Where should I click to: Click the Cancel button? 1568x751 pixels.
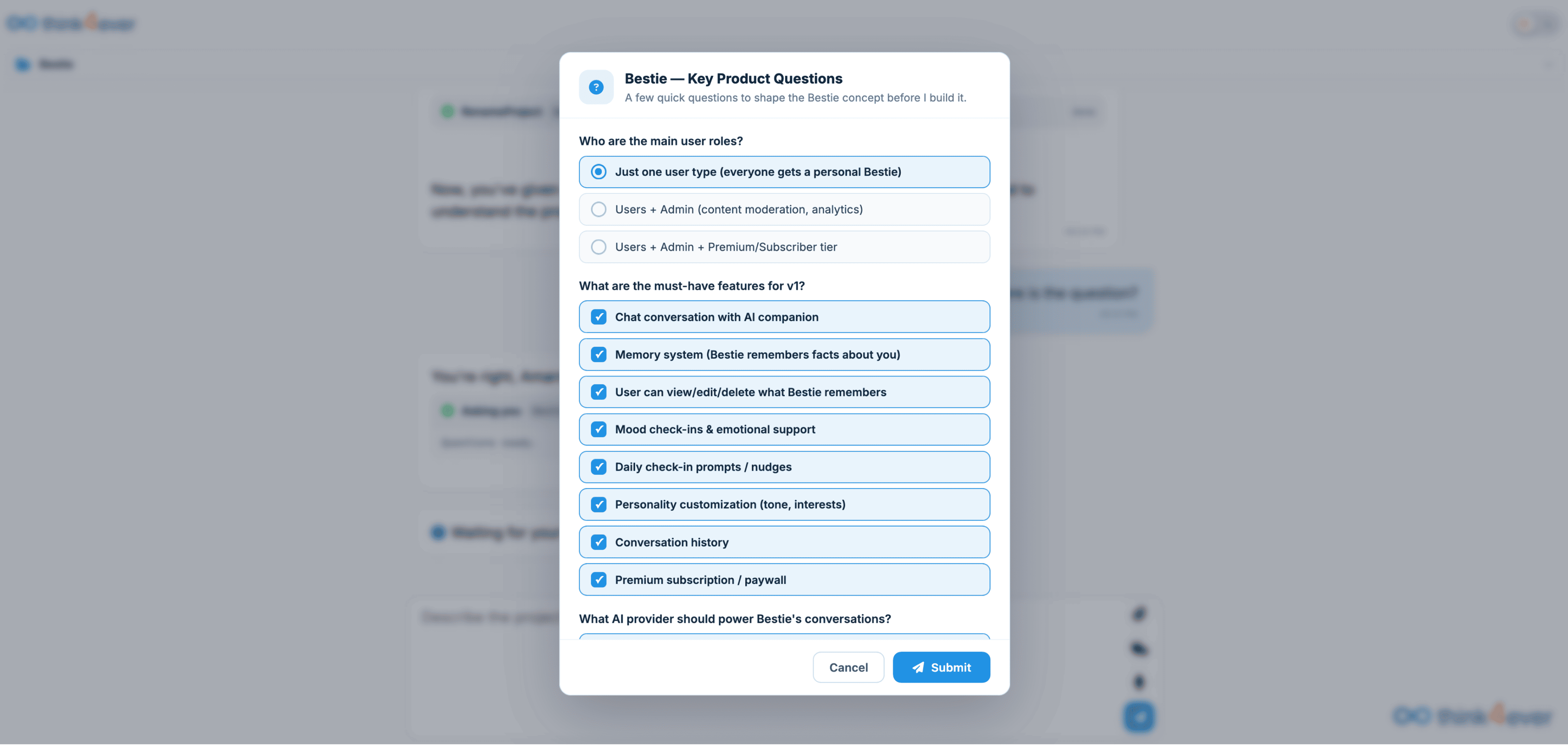coord(848,668)
